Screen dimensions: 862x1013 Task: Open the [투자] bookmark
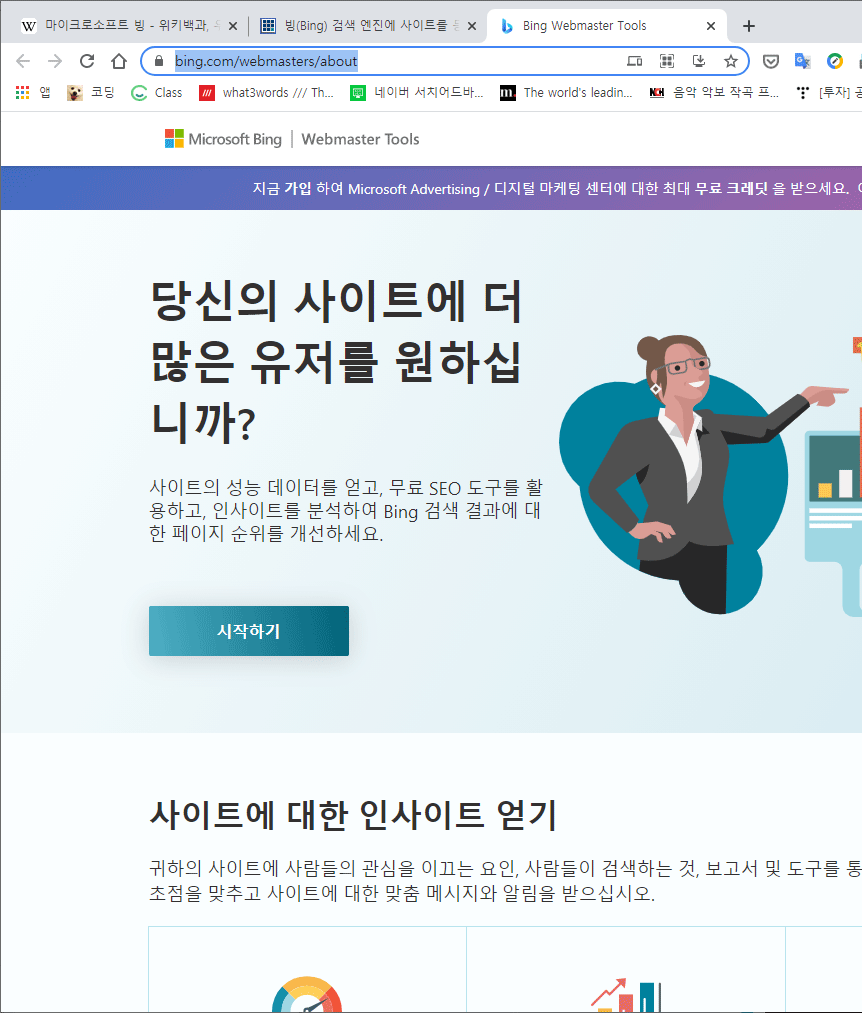tap(828, 92)
